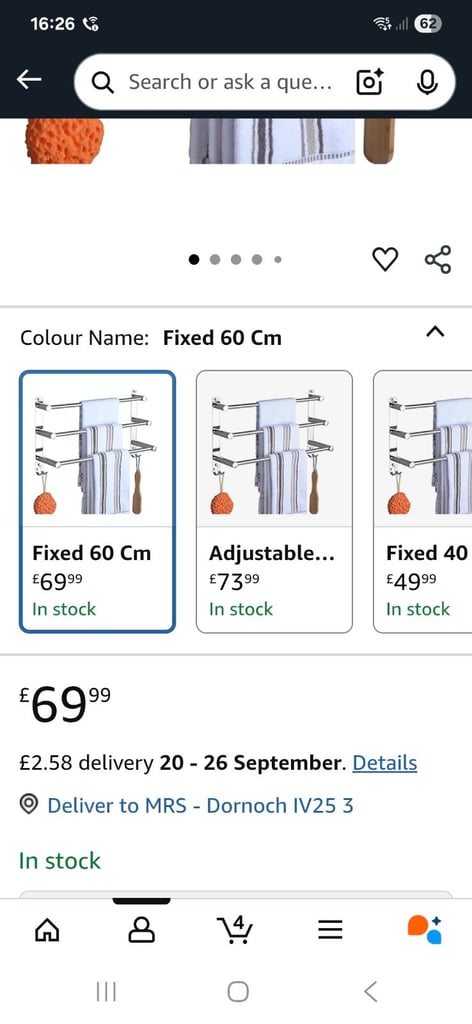Jump to second image carousel dot

(215, 259)
